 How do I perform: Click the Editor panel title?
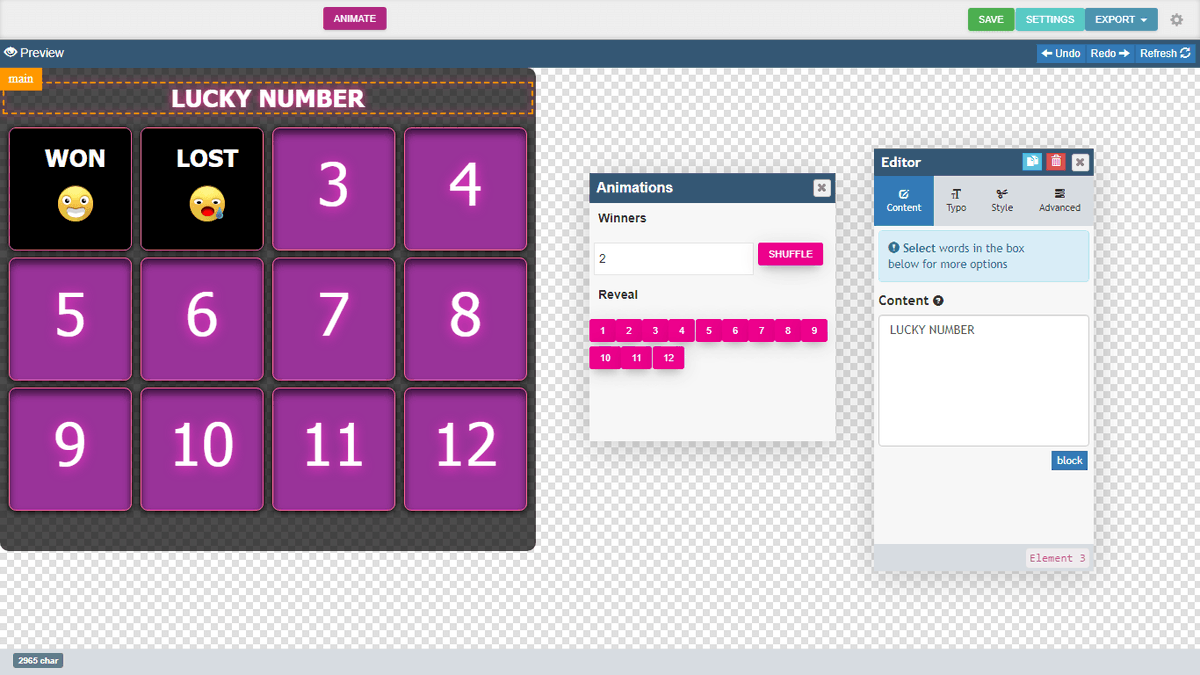coord(901,162)
